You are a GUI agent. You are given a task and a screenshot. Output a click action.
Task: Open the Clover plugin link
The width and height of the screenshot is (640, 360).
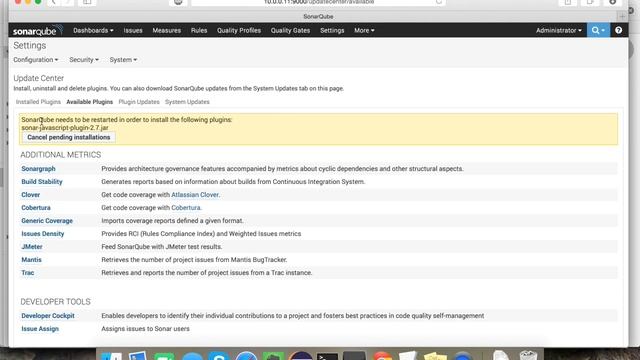point(31,195)
